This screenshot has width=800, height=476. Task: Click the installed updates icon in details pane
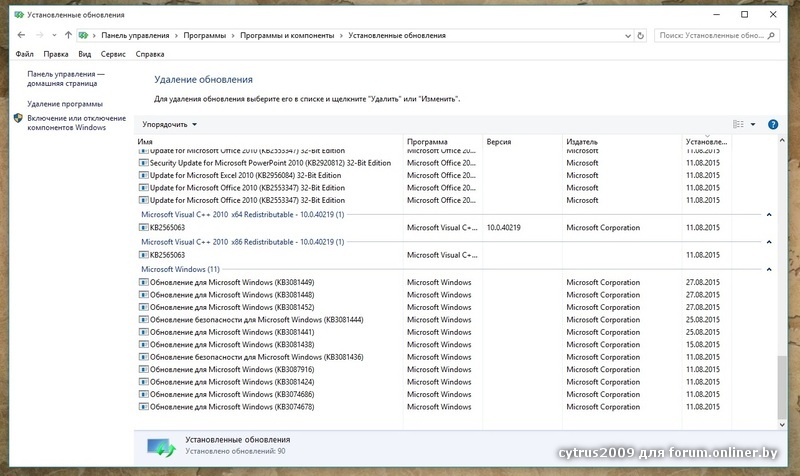point(161,447)
